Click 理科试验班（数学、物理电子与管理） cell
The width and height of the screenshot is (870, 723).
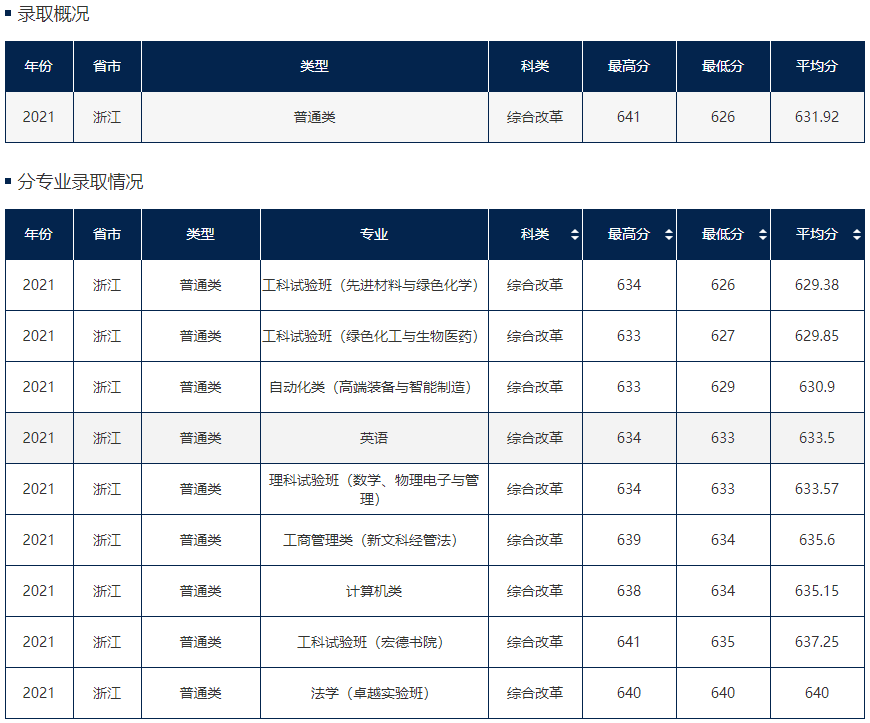374,489
